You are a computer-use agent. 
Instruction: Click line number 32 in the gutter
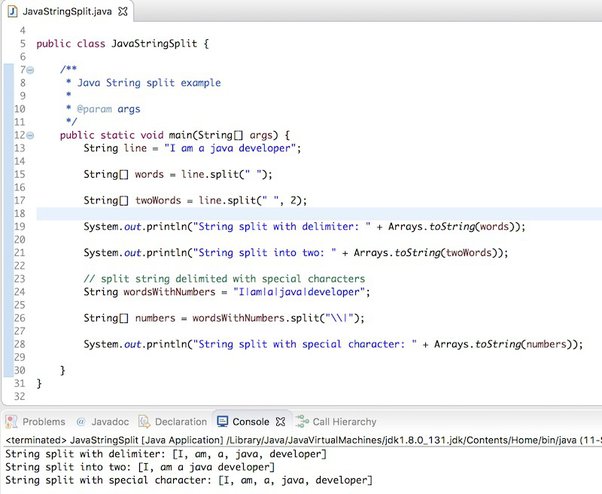tap(20, 397)
